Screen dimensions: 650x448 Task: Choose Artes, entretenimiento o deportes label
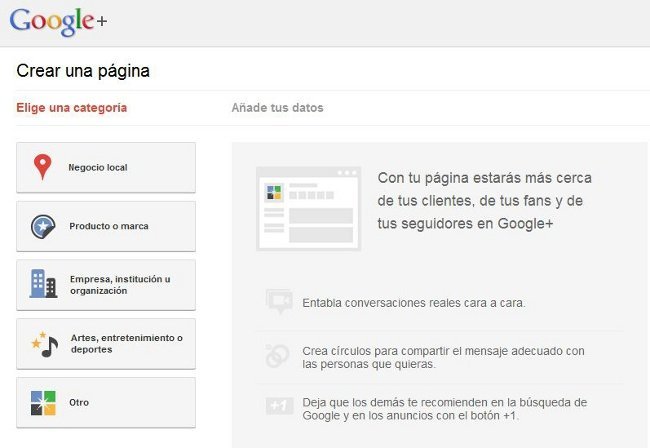tap(126, 344)
